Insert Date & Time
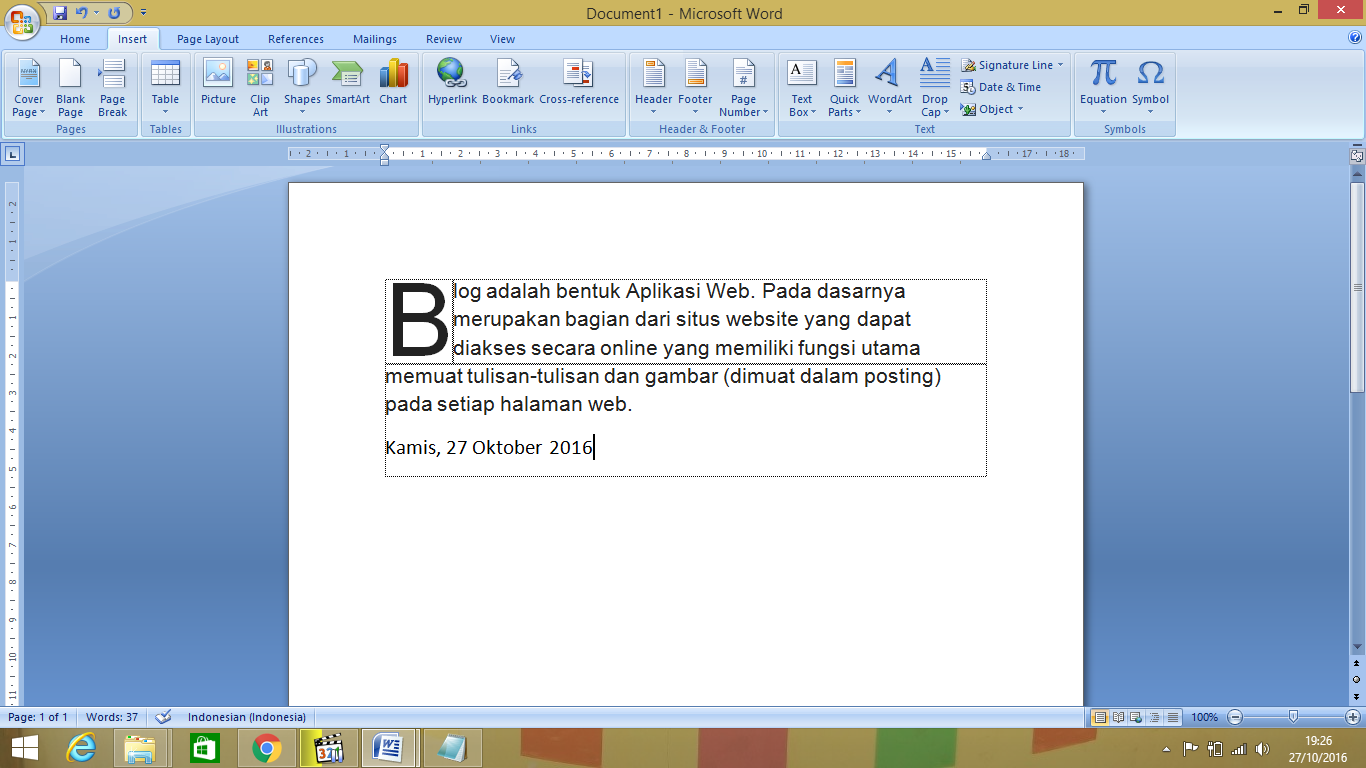 point(1002,87)
